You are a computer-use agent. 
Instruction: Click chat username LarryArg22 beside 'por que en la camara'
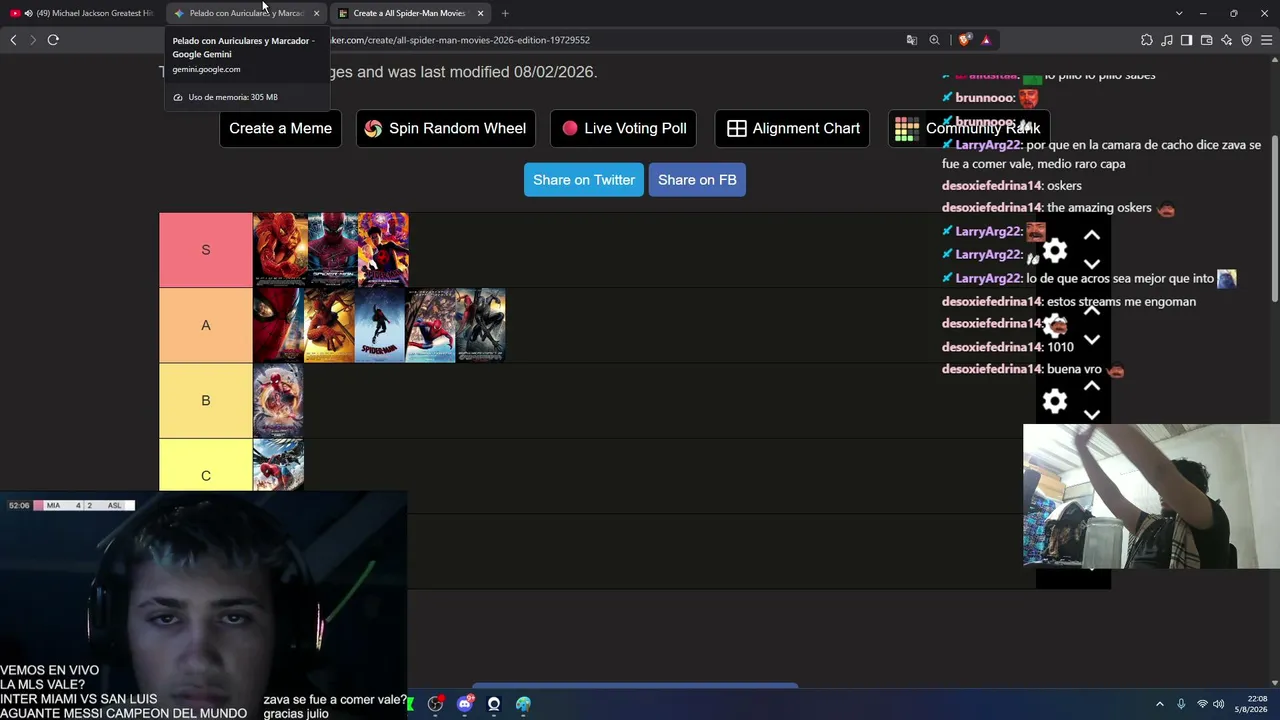pyautogui.click(x=988, y=145)
